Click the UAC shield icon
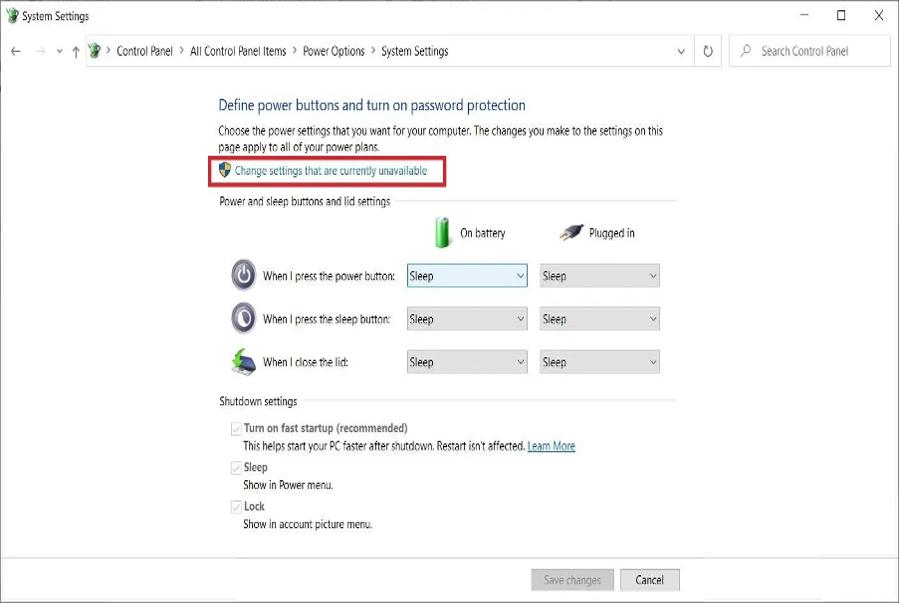 coord(224,170)
